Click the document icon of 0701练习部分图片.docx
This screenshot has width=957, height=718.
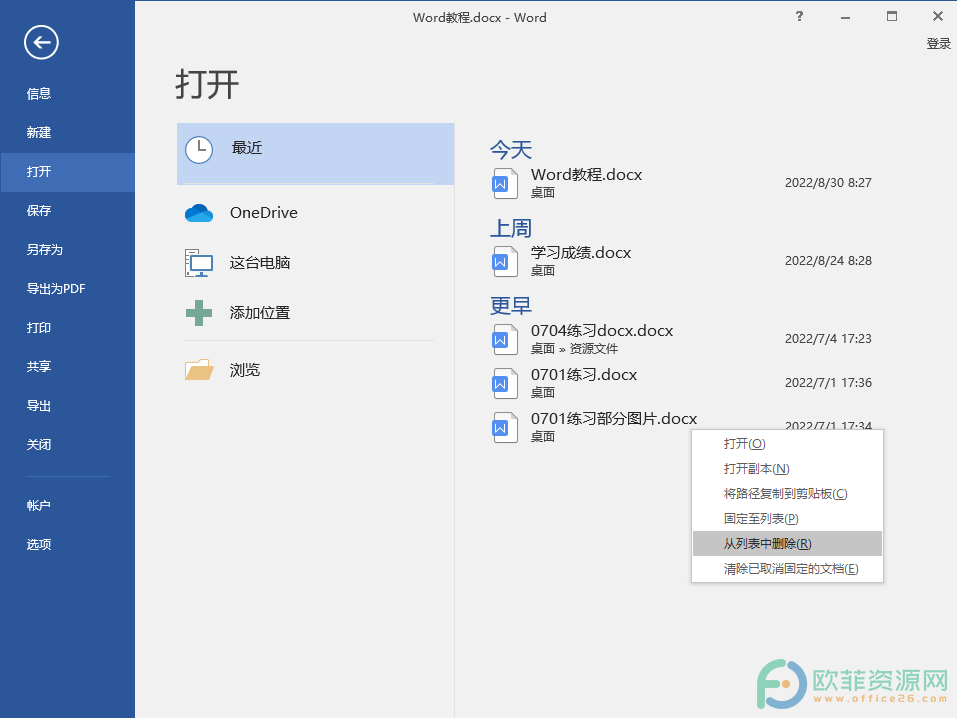(x=505, y=427)
